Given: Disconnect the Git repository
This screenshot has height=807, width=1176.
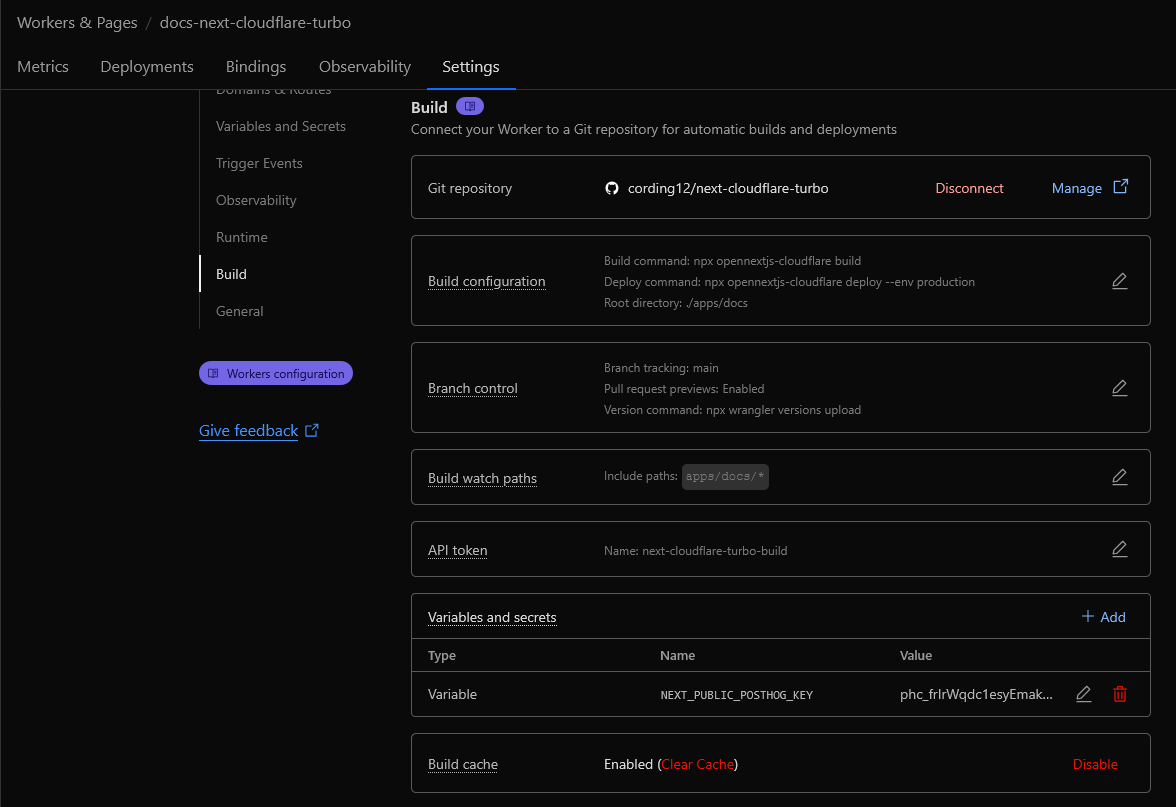Looking at the screenshot, I should (969, 188).
